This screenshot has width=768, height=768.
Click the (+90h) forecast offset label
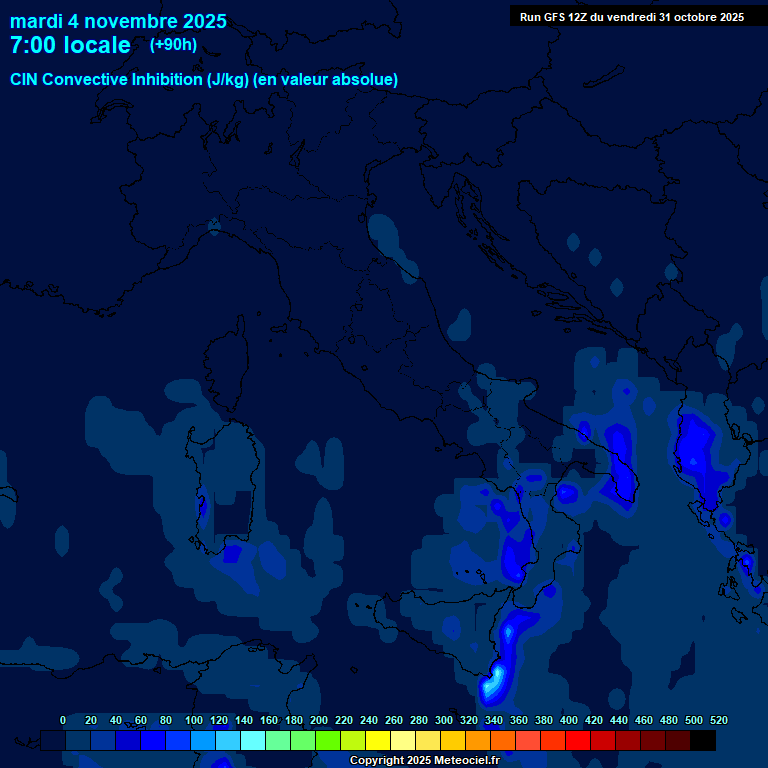click(173, 45)
